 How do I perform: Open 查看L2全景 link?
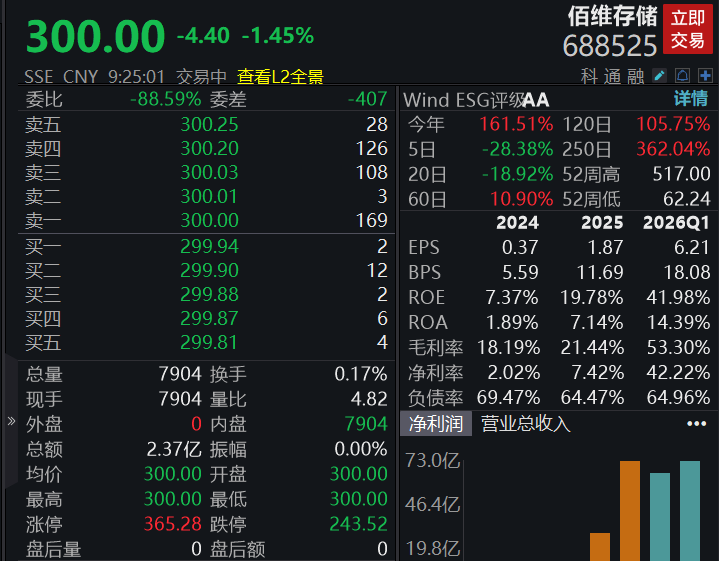tap(281, 77)
